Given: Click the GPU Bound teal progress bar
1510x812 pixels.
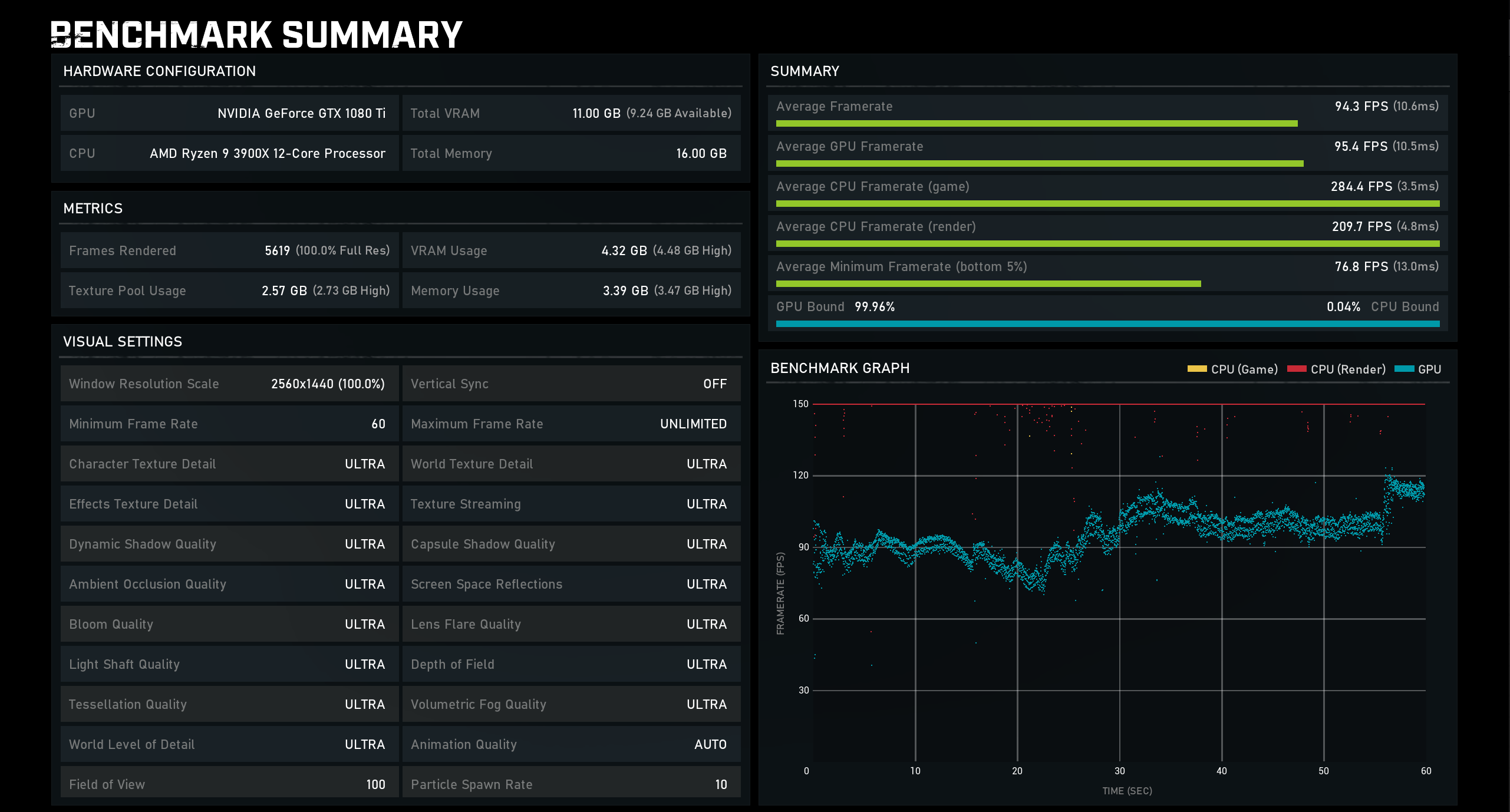Looking at the screenshot, I should point(1107,324).
